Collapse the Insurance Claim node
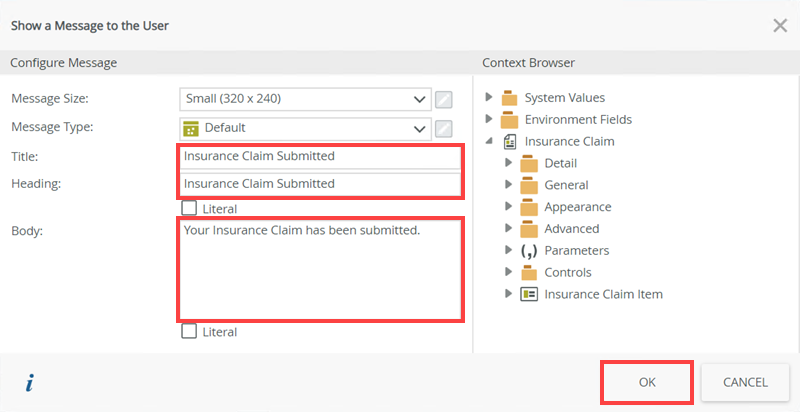Viewport: 800px width, 412px height. point(489,141)
